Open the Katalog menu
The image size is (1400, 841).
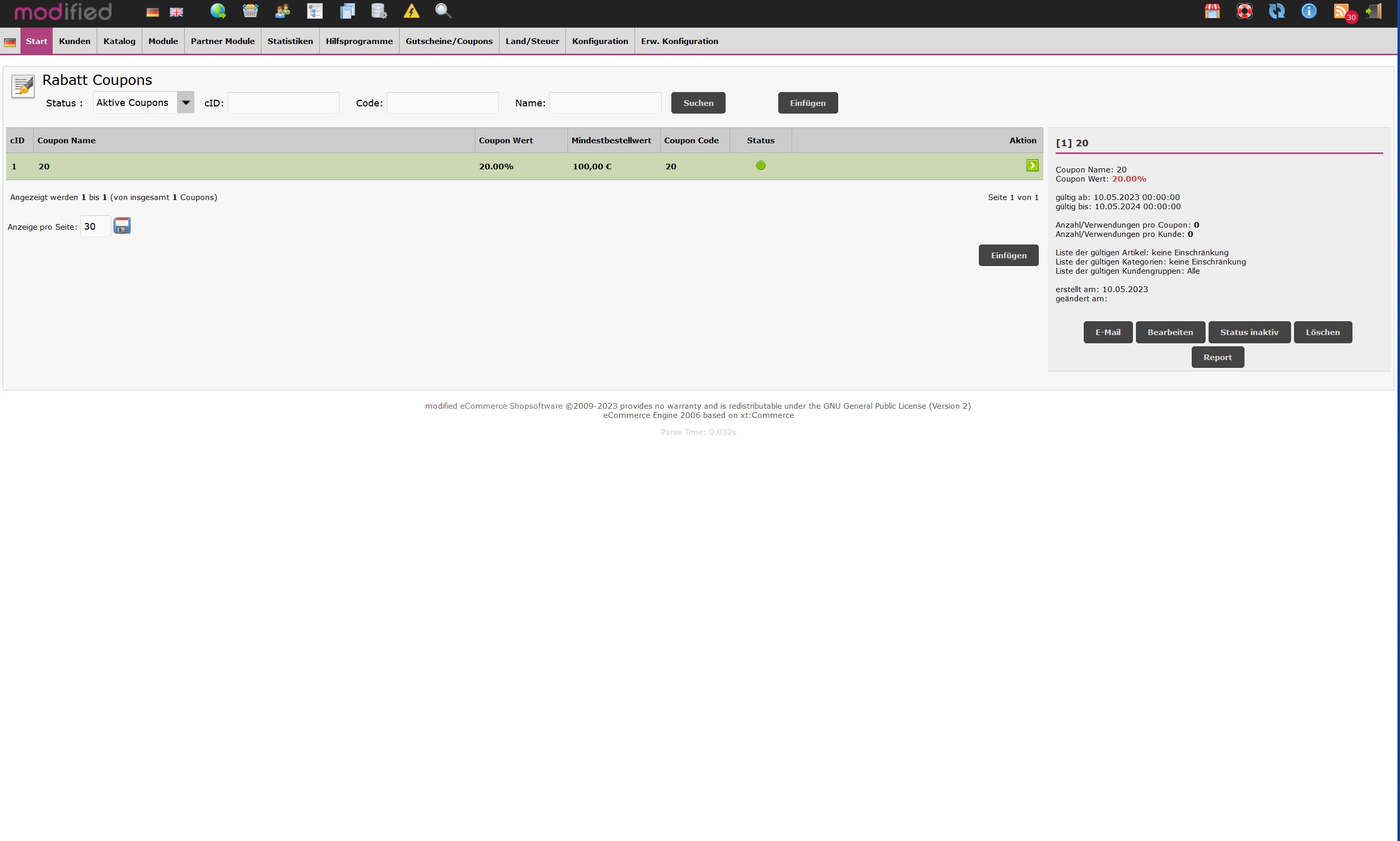tap(119, 41)
